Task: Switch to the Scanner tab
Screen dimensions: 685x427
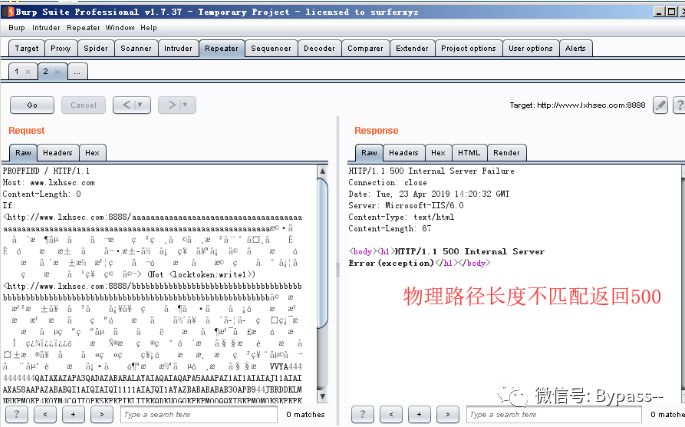Action: click(136, 49)
